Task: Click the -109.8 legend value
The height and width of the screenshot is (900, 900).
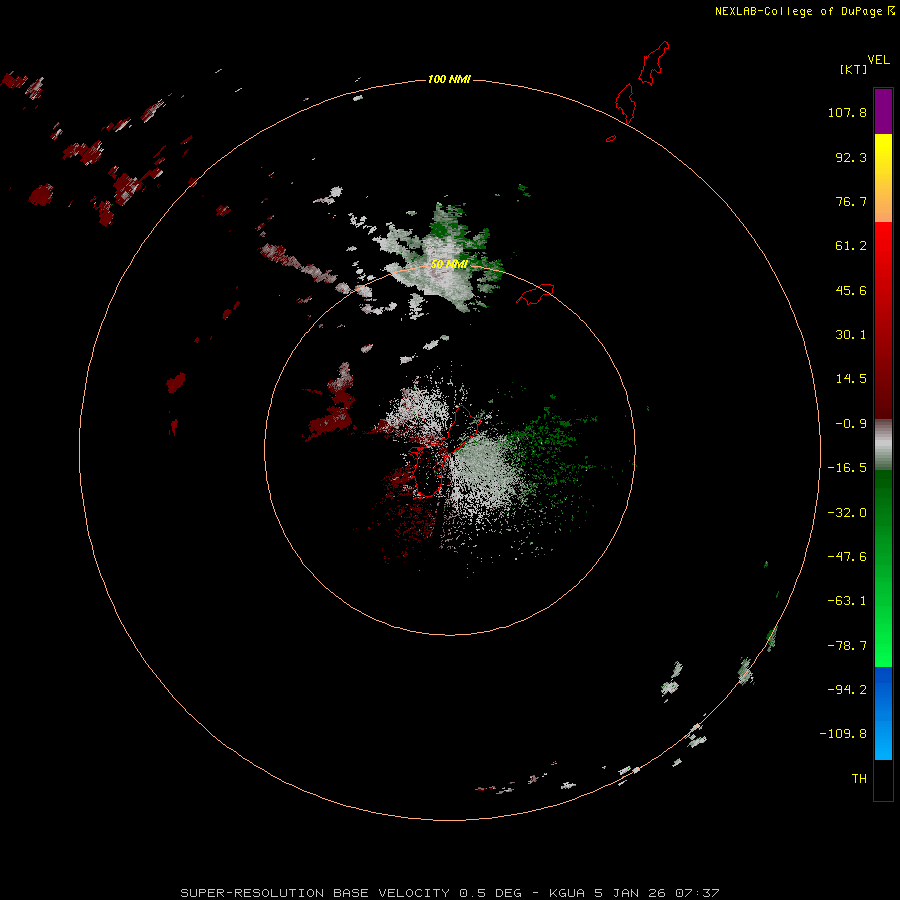Action: pyautogui.click(x=843, y=734)
